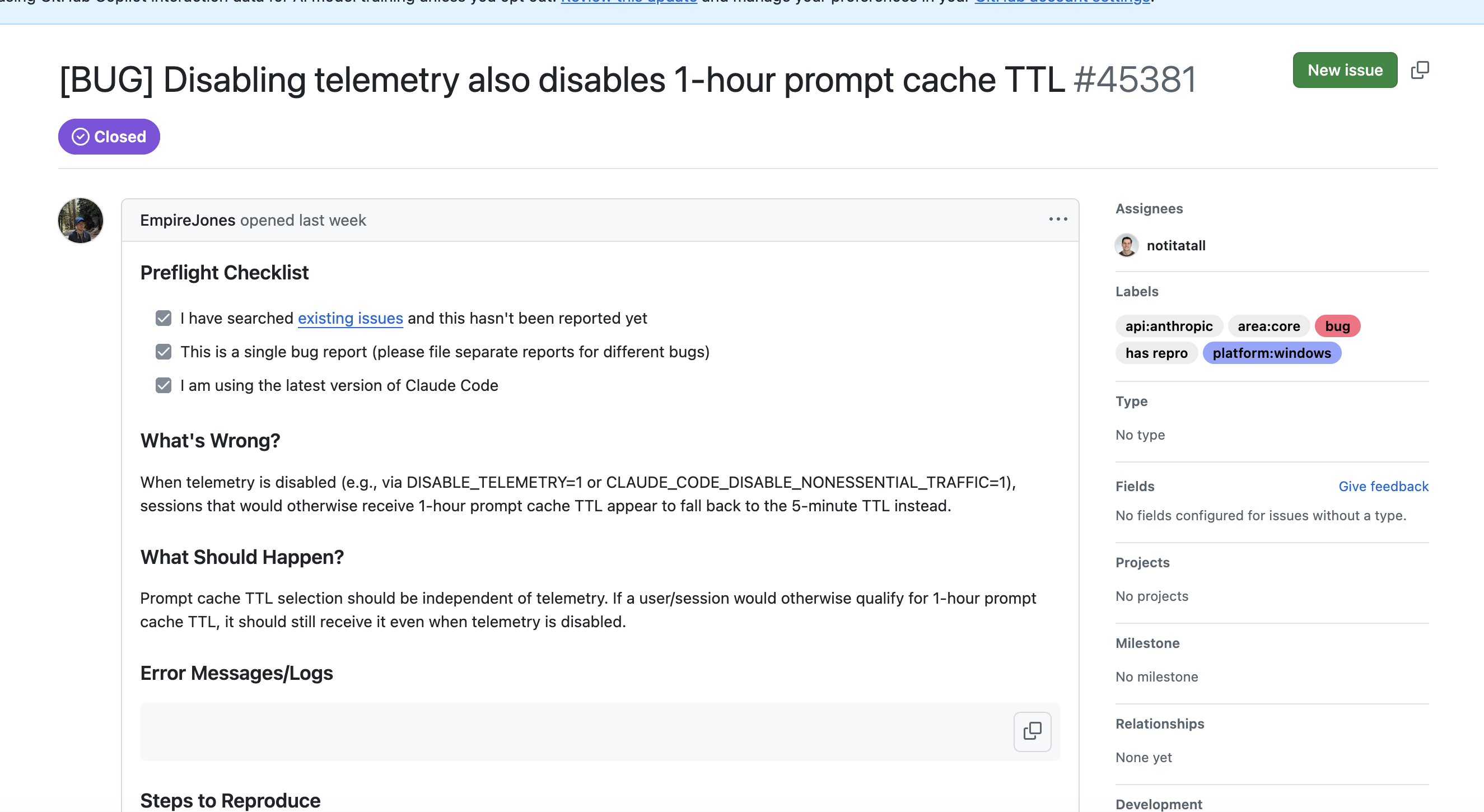Click the 'has repro' label
Image resolution: width=1484 pixels, height=812 pixels.
click(x=1156, y=353)
